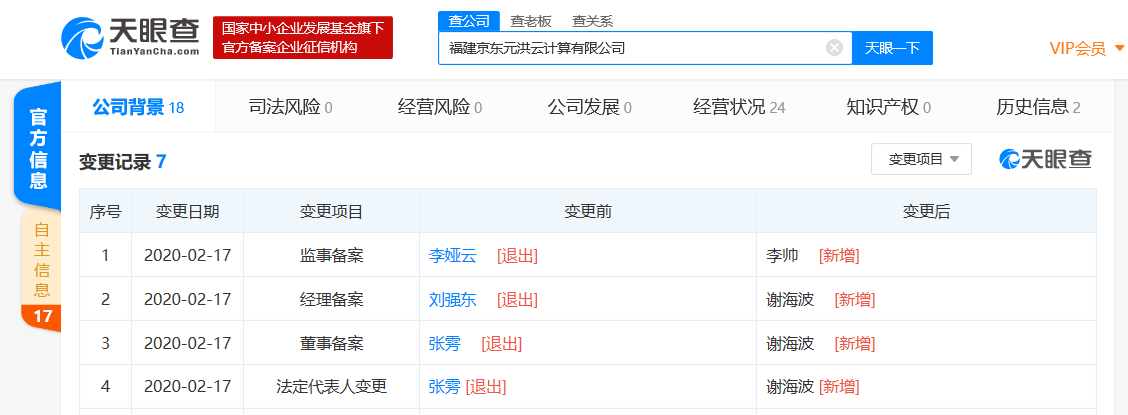The height and width of the screenshot is (415, 1128).
Task: Click 法定代表人变更 cell
Action: coord(332,387)
